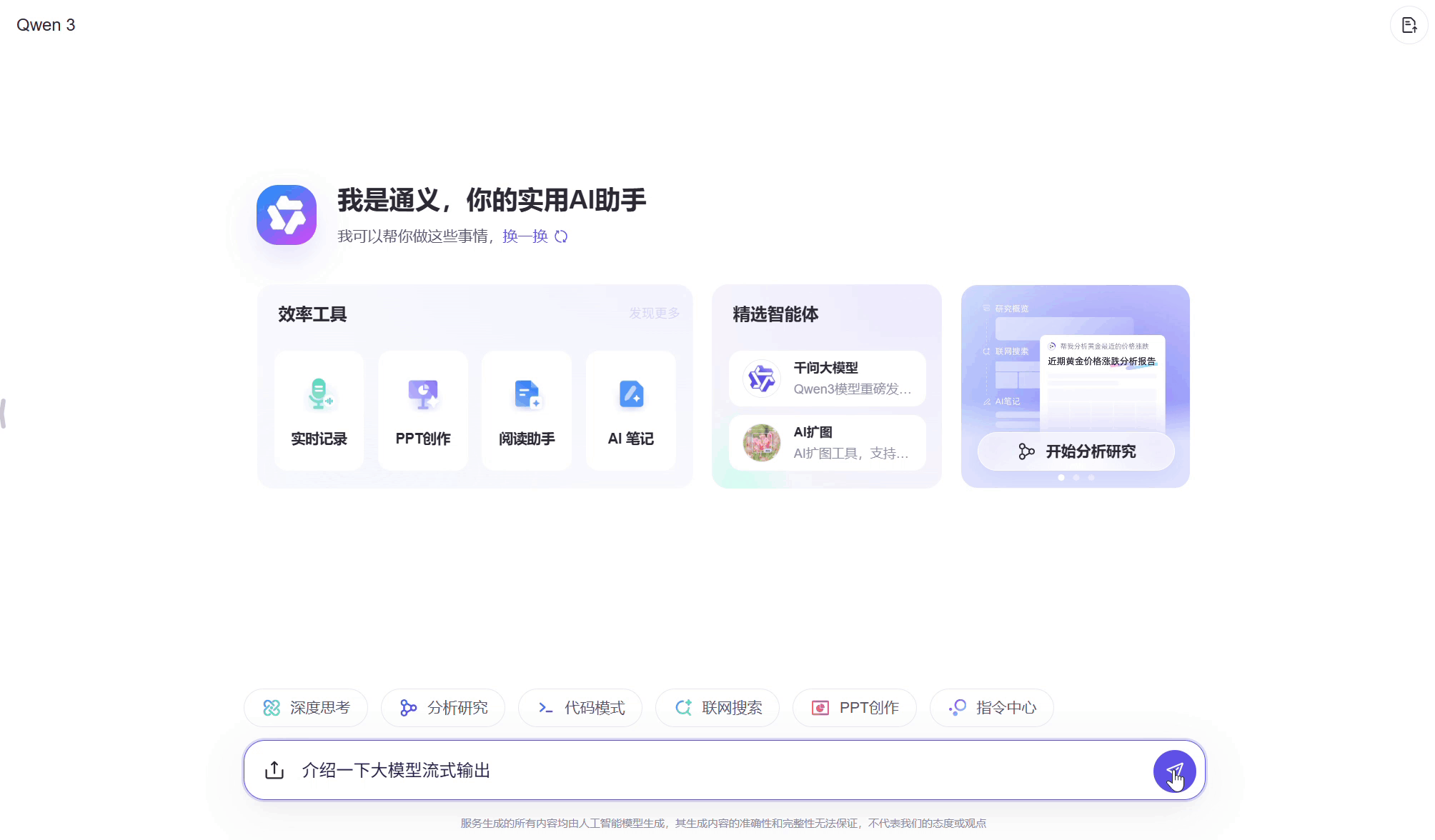1435x840 pixels.
Task: Open the AI扩图 agent card
Action: coord(828,443)
